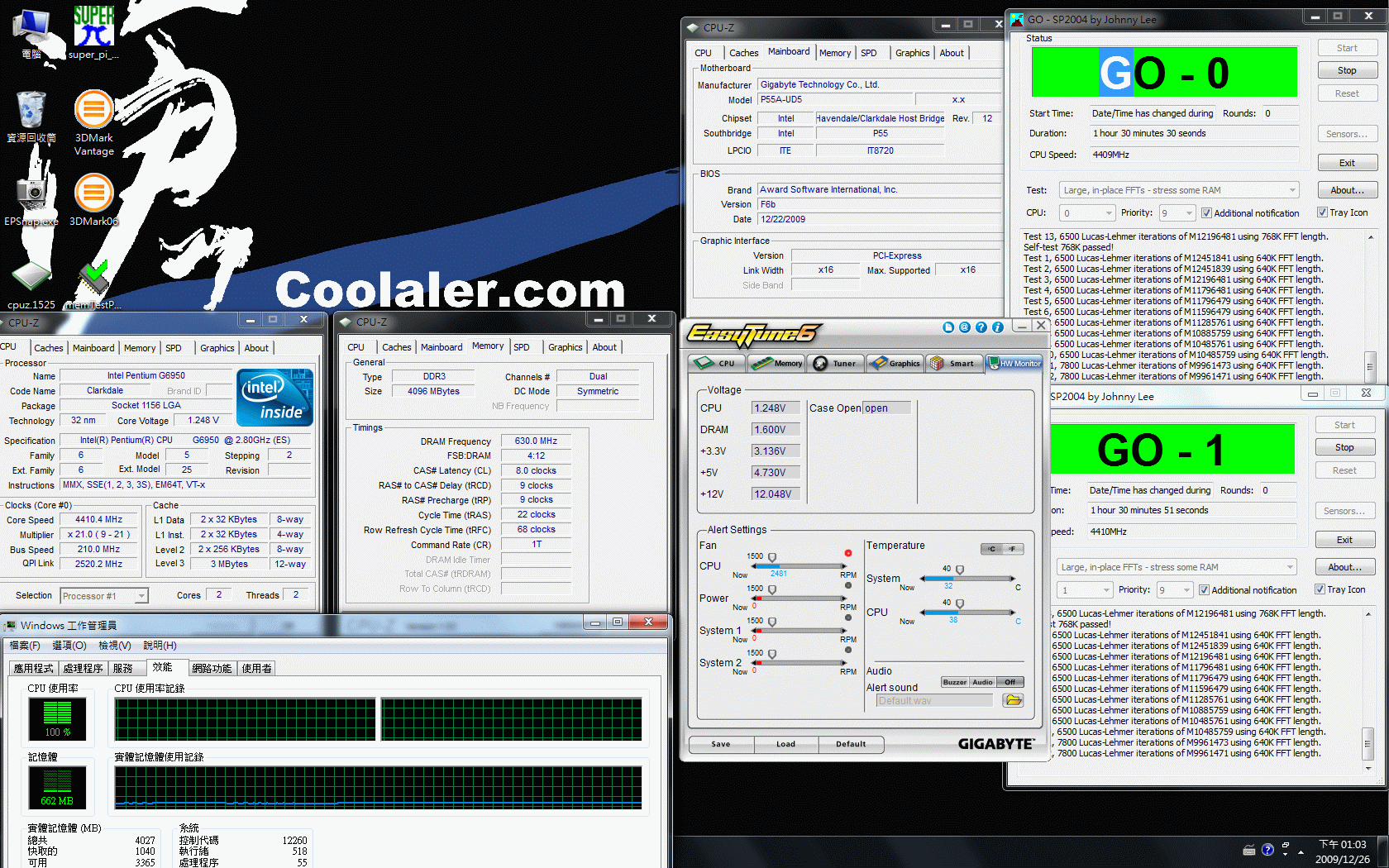Click the EasyTune6 document icon in the title bar

[x=948, y=327]
